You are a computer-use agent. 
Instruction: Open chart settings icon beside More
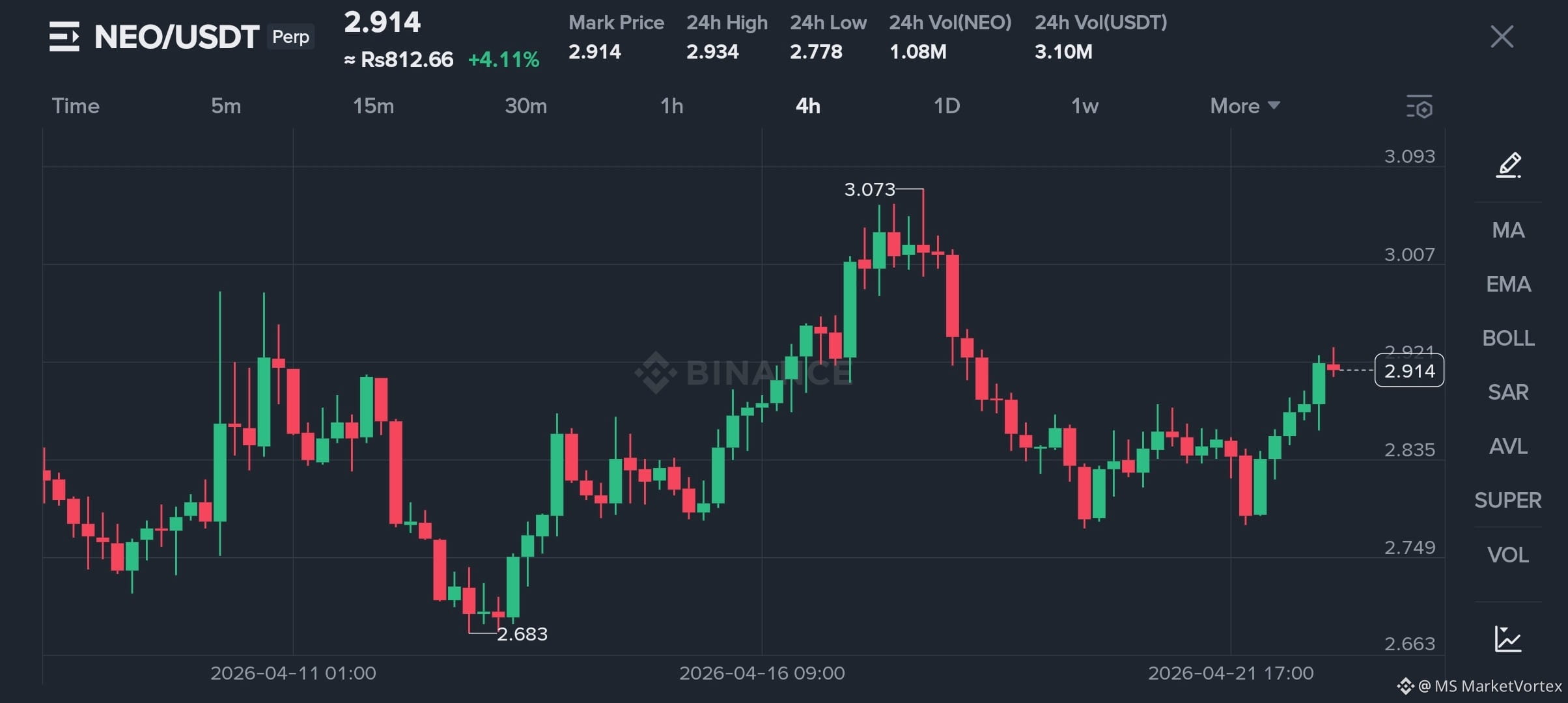coord(1420,106)
